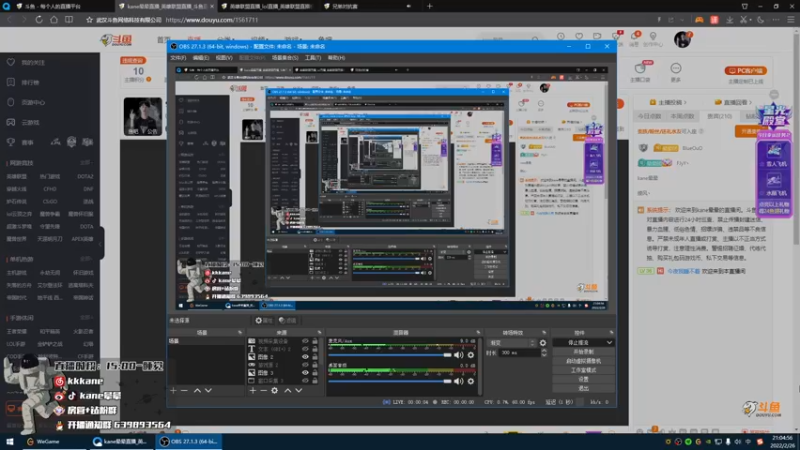Remove selected scene with minus icon
The image size is (800, 450).
tap(184, 390)
